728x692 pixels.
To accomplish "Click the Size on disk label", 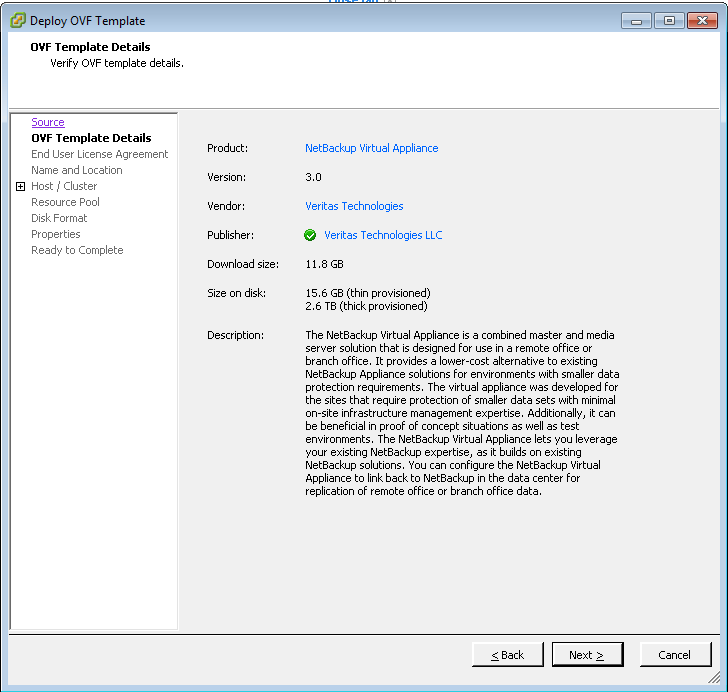I will click(236, 293).
